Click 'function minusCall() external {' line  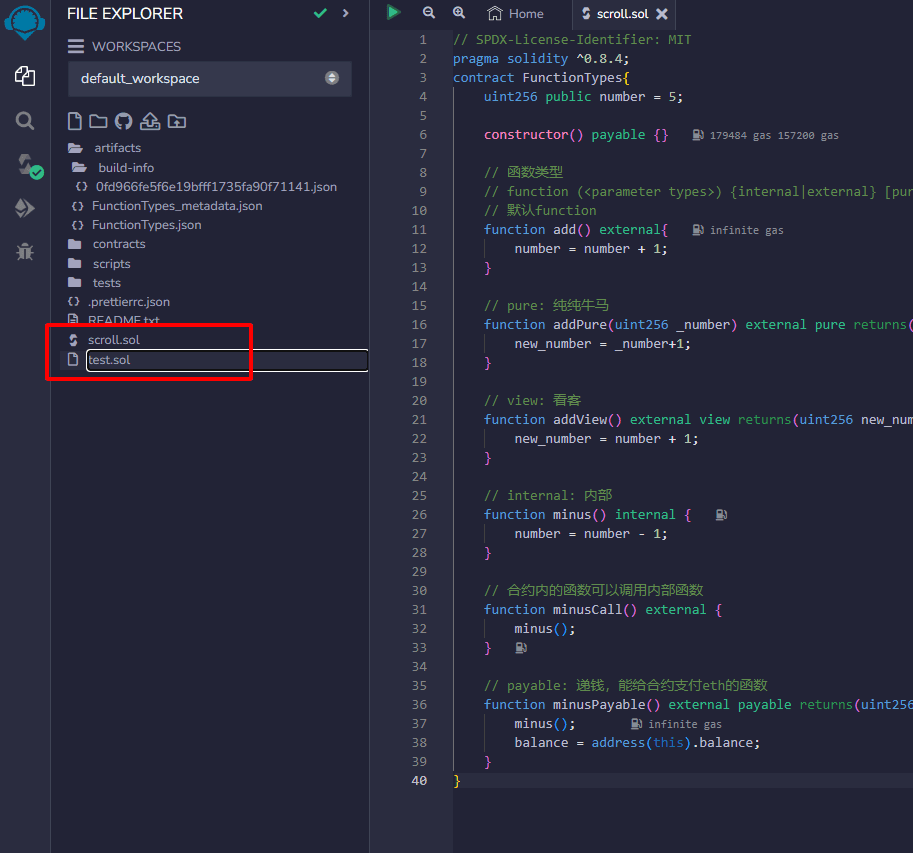tap(603, 610)
